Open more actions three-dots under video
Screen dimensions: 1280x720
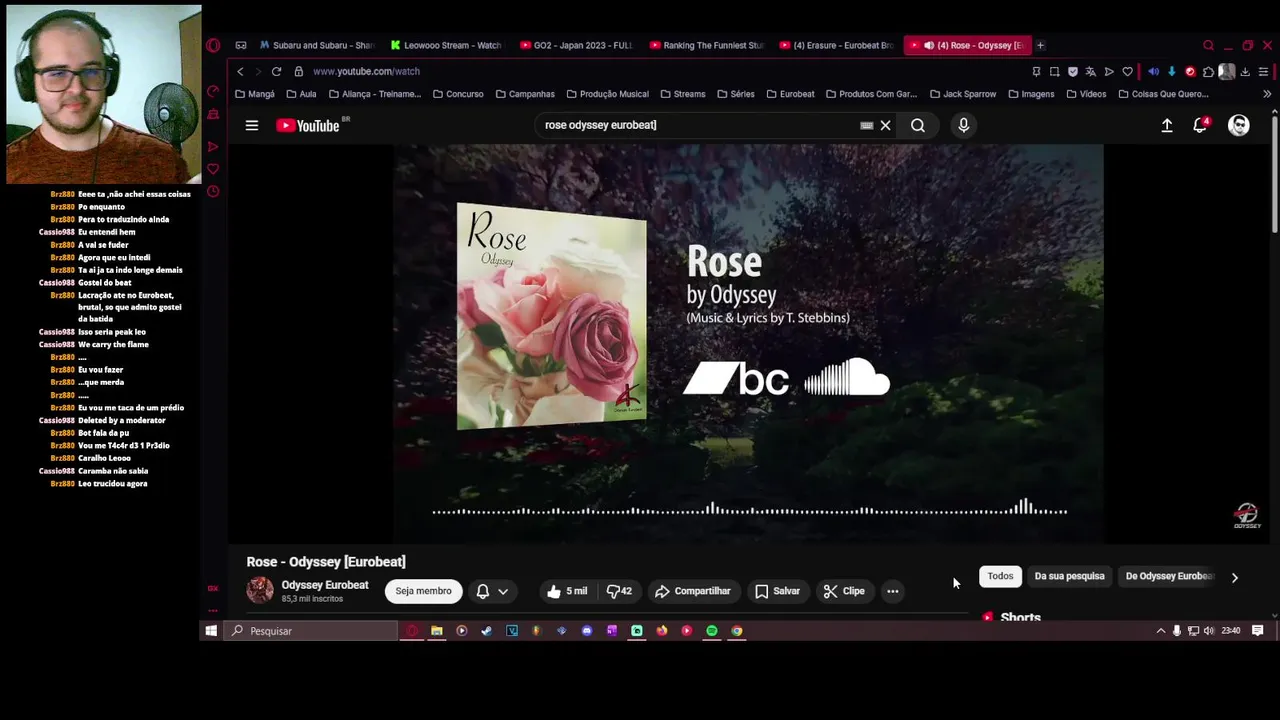[892, 591]
